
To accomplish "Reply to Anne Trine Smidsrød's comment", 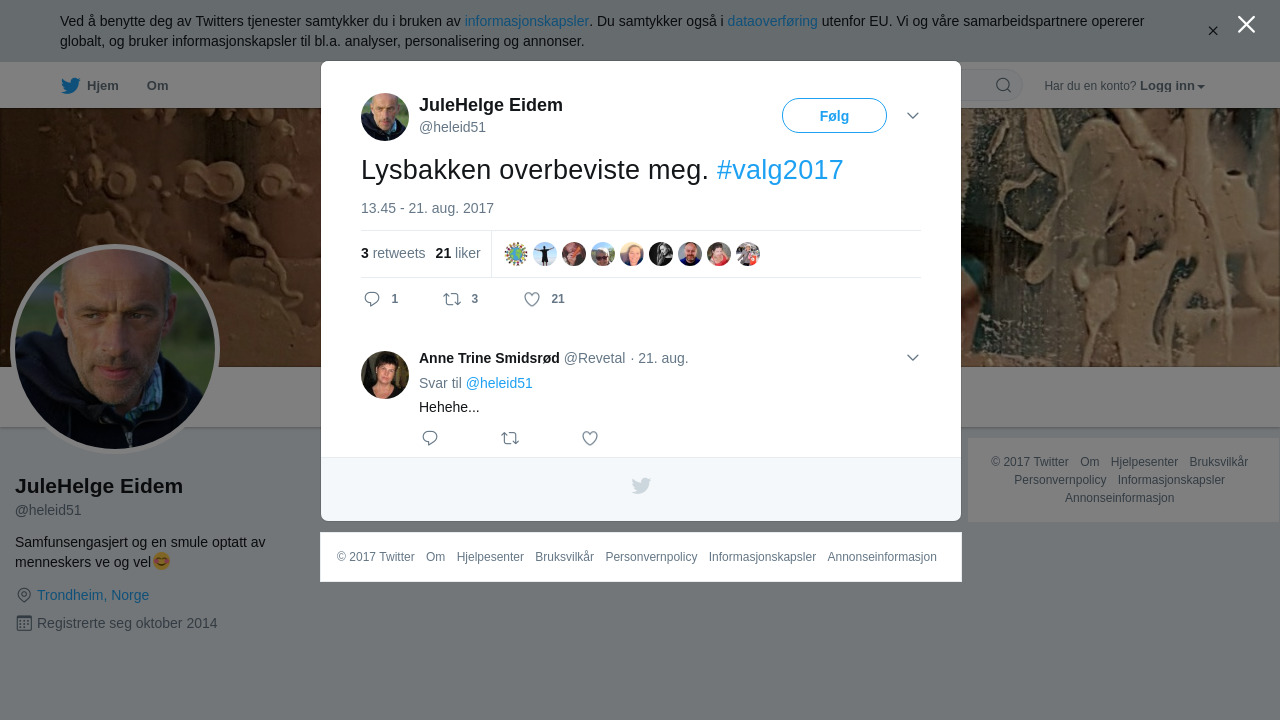I will tap(430, 438).
